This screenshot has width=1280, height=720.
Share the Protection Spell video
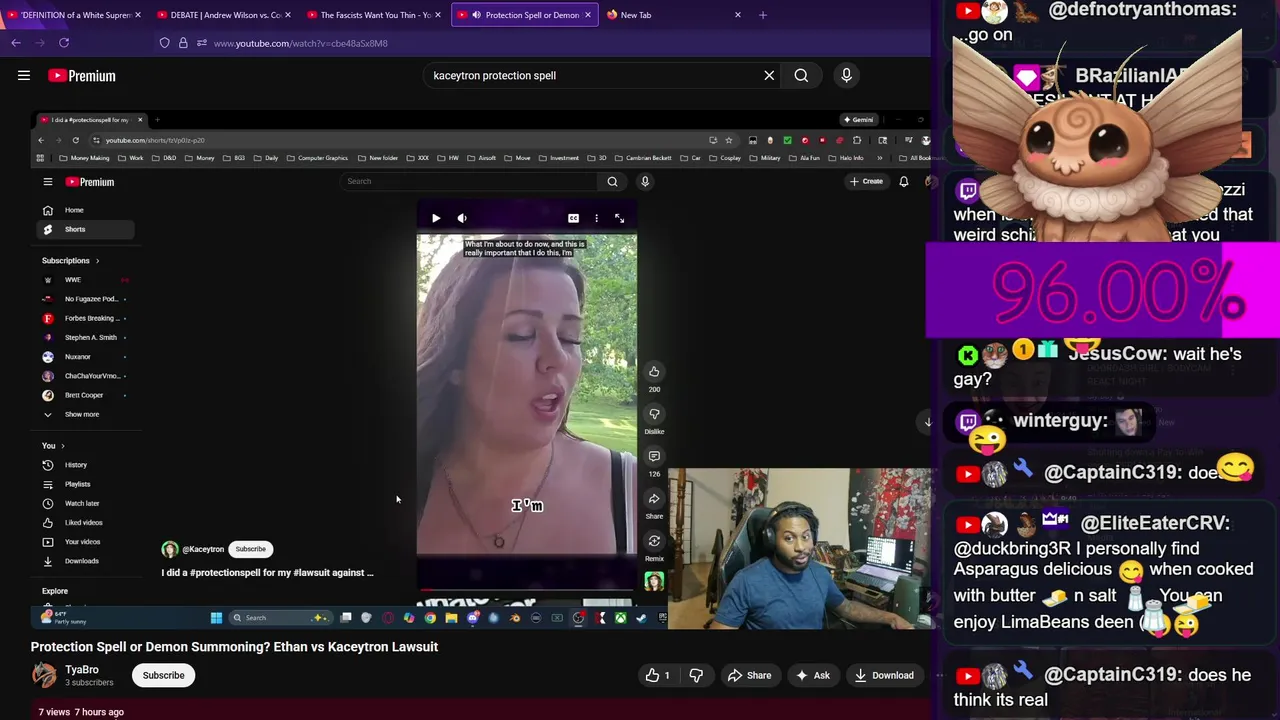(750, 675)
